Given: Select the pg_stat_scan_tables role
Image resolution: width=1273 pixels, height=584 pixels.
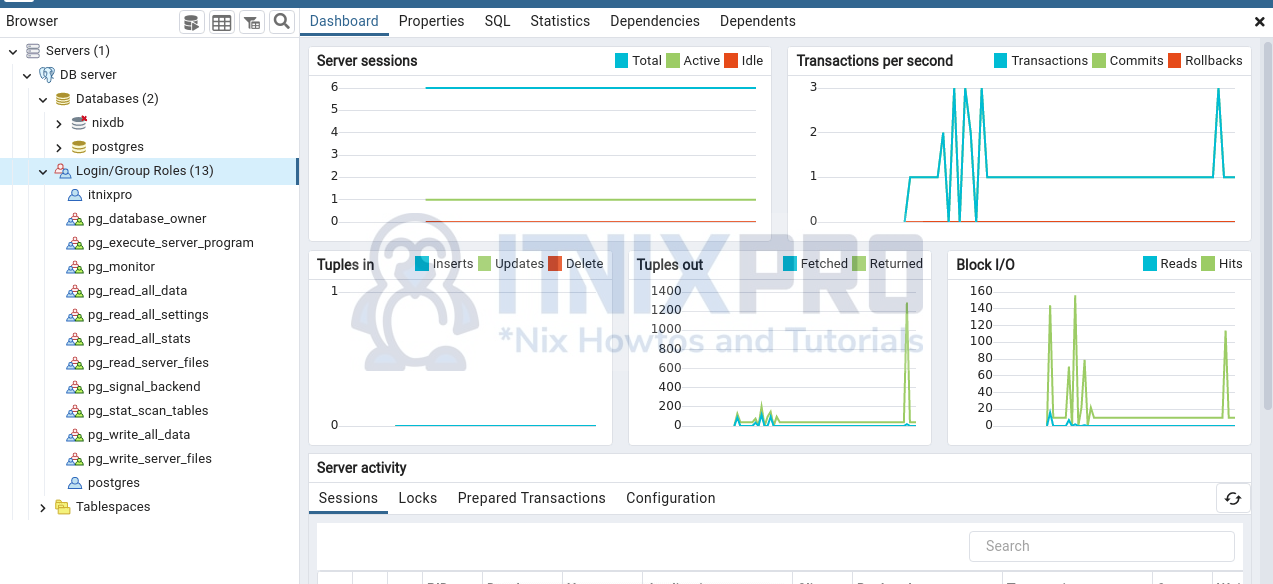Looking at the screenshot, I should (x=148, y=411).
